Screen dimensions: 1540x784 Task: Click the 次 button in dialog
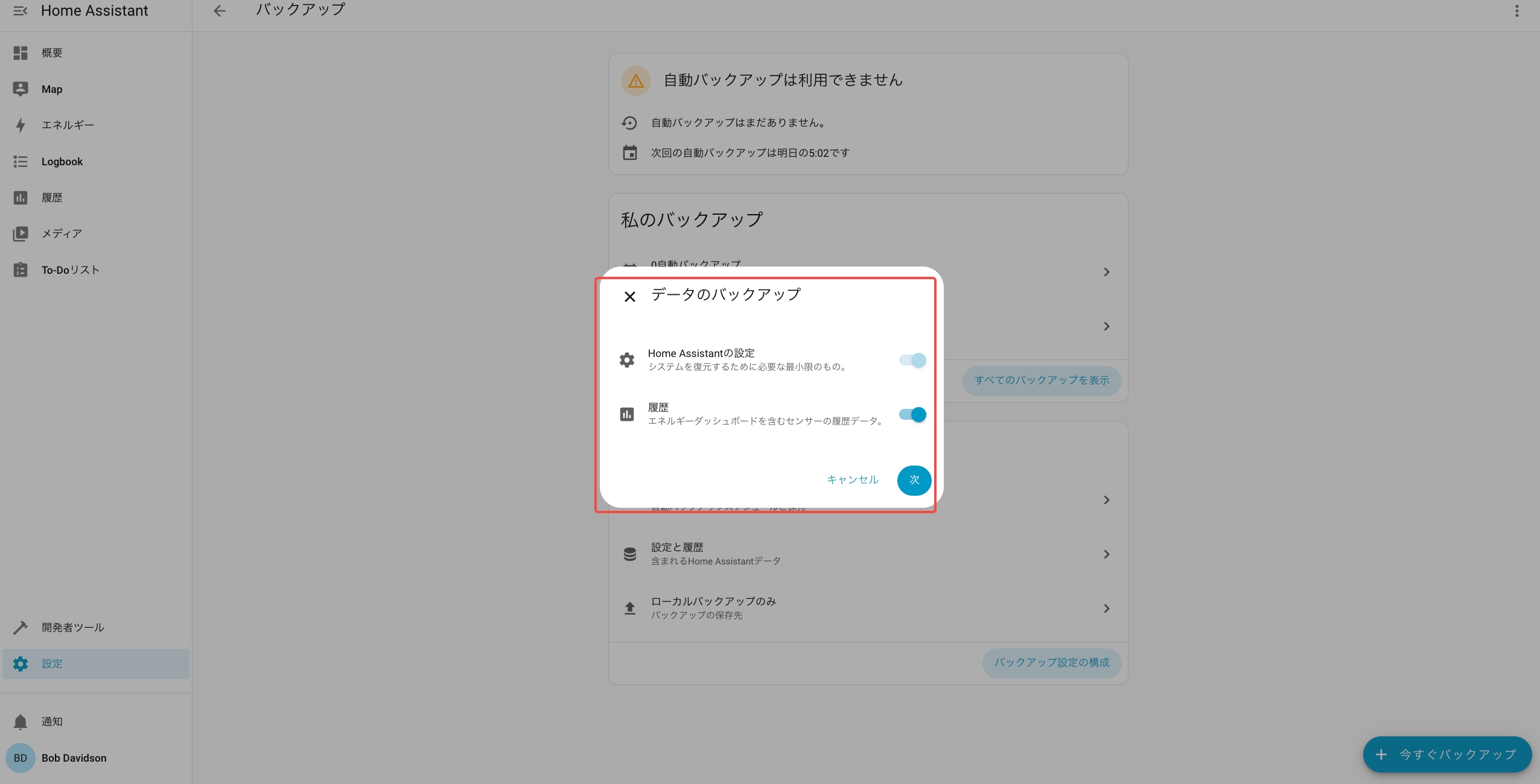(914, 480)
